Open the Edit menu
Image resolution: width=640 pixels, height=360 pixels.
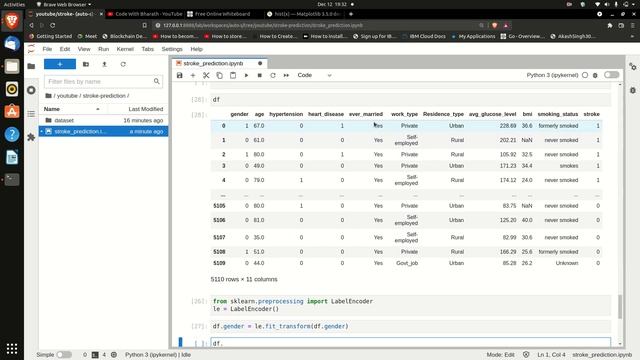[x=65, y=49]
